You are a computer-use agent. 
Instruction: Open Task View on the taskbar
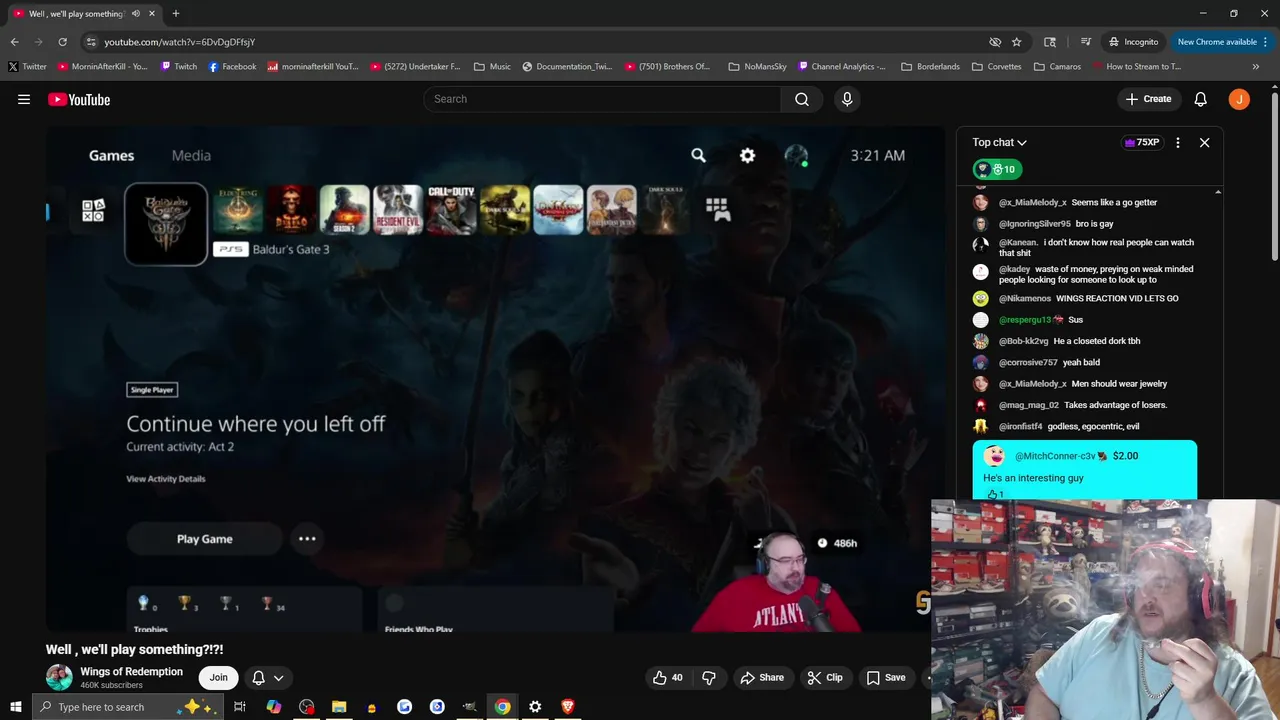click(x=240, y=707)
